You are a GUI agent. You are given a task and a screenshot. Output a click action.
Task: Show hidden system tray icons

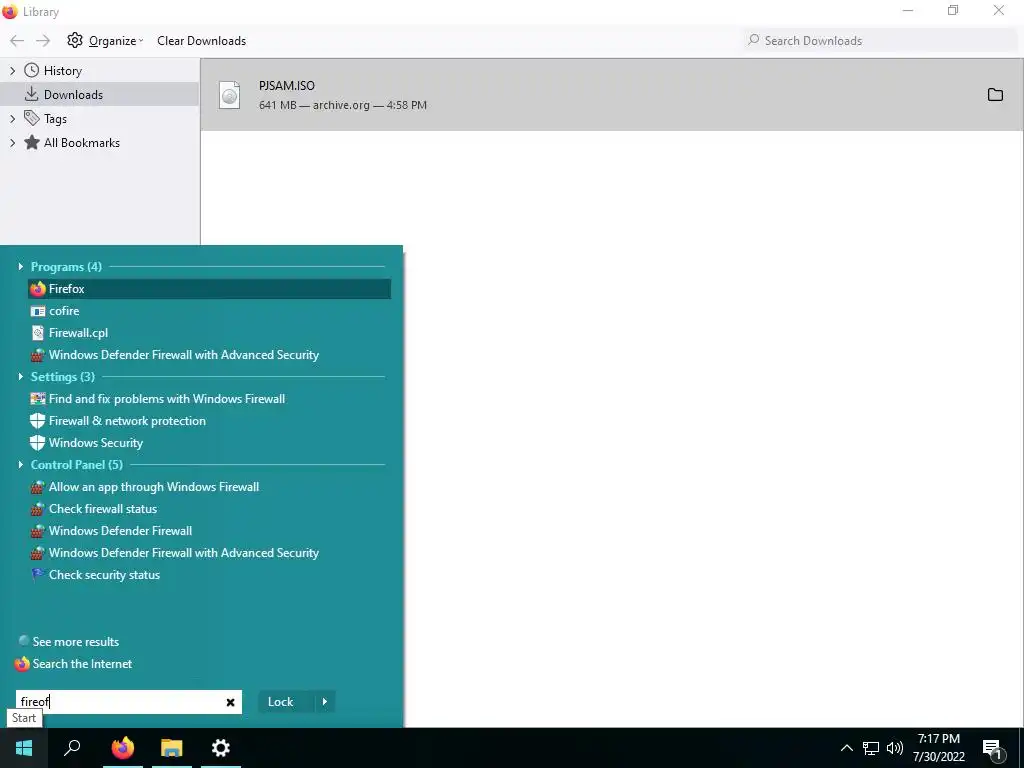[846, 748]
